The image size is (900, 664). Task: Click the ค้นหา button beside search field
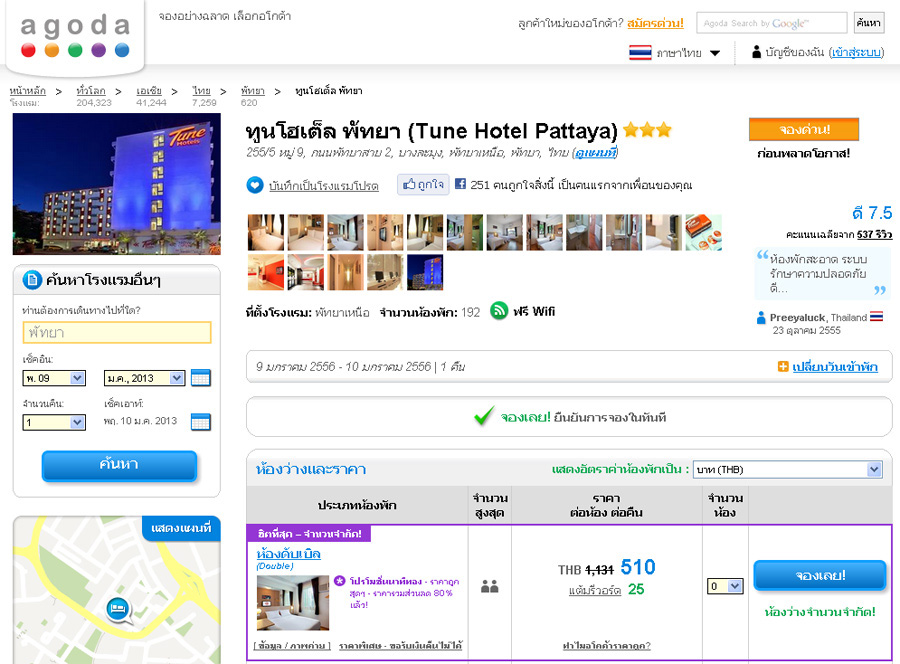[x=868, y=23]
